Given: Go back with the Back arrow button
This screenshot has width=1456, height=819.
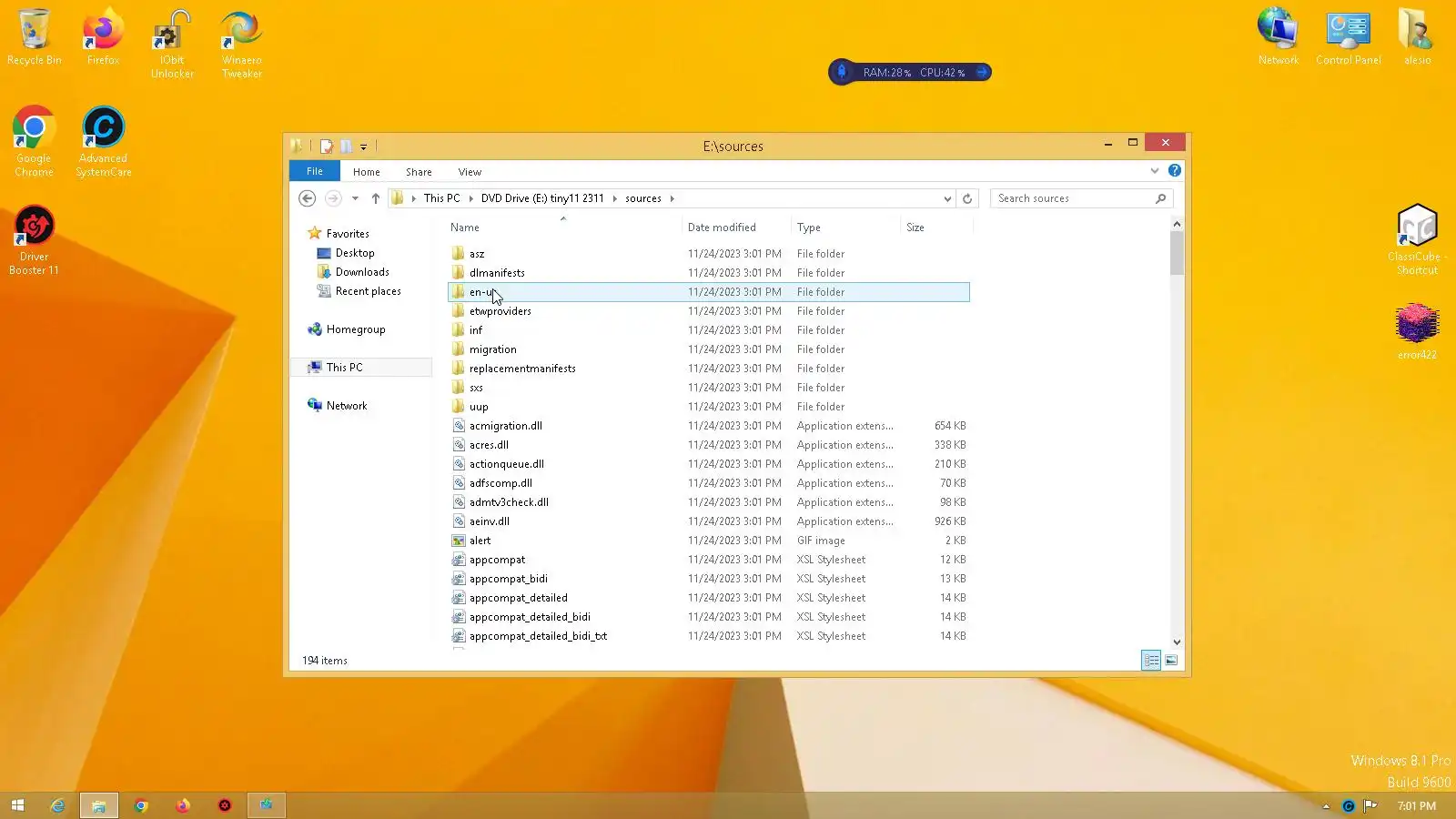Looking at the screenshot, I should pyautogui.click(x=308, y=198).
